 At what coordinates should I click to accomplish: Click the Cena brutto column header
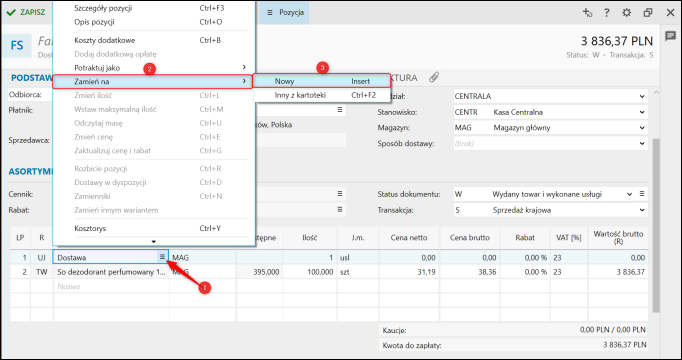coord(470,238)
